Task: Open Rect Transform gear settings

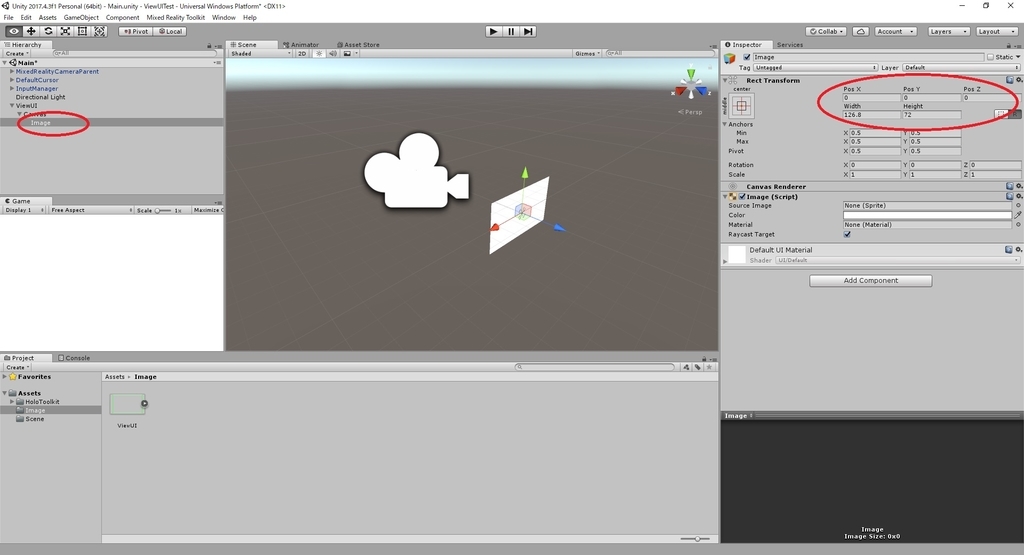Action: pyautogui.click(x=1019, y=80)
